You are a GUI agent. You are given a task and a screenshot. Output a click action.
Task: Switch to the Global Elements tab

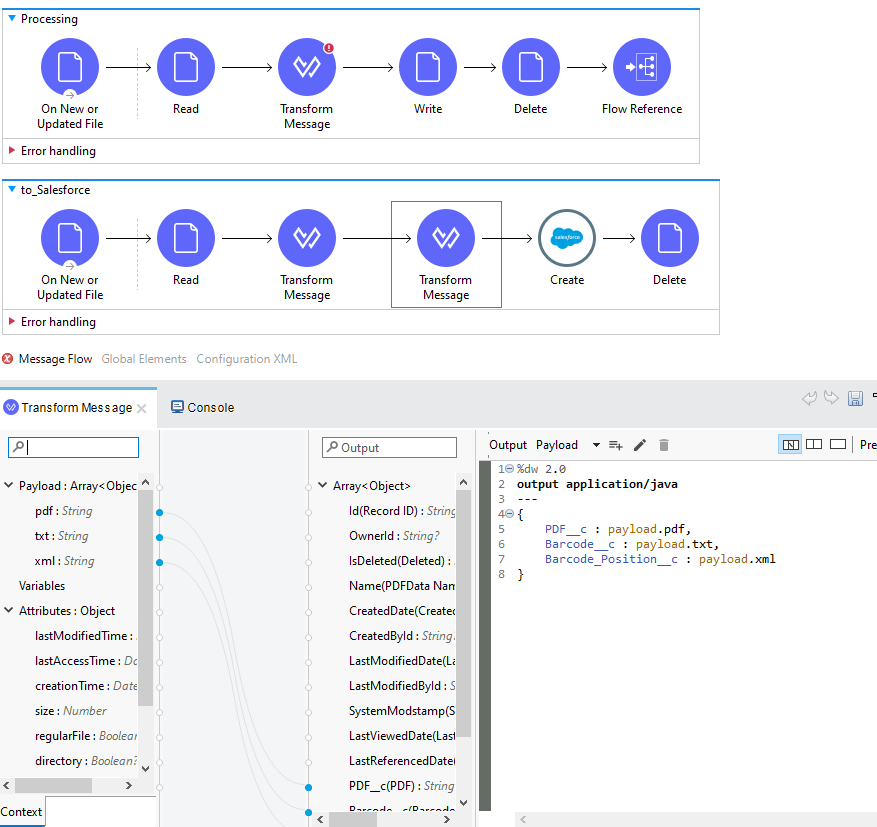pos(143,359)
